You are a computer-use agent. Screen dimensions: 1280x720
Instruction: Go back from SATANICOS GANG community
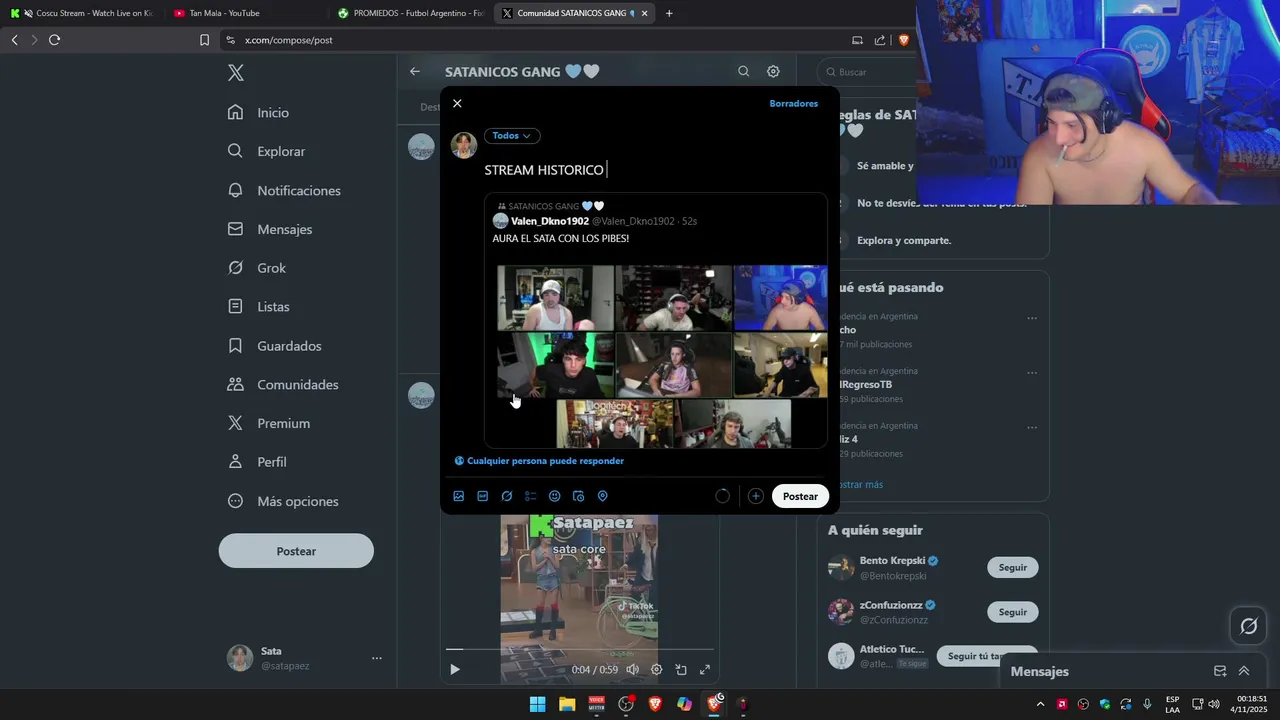tap(415, 72)
